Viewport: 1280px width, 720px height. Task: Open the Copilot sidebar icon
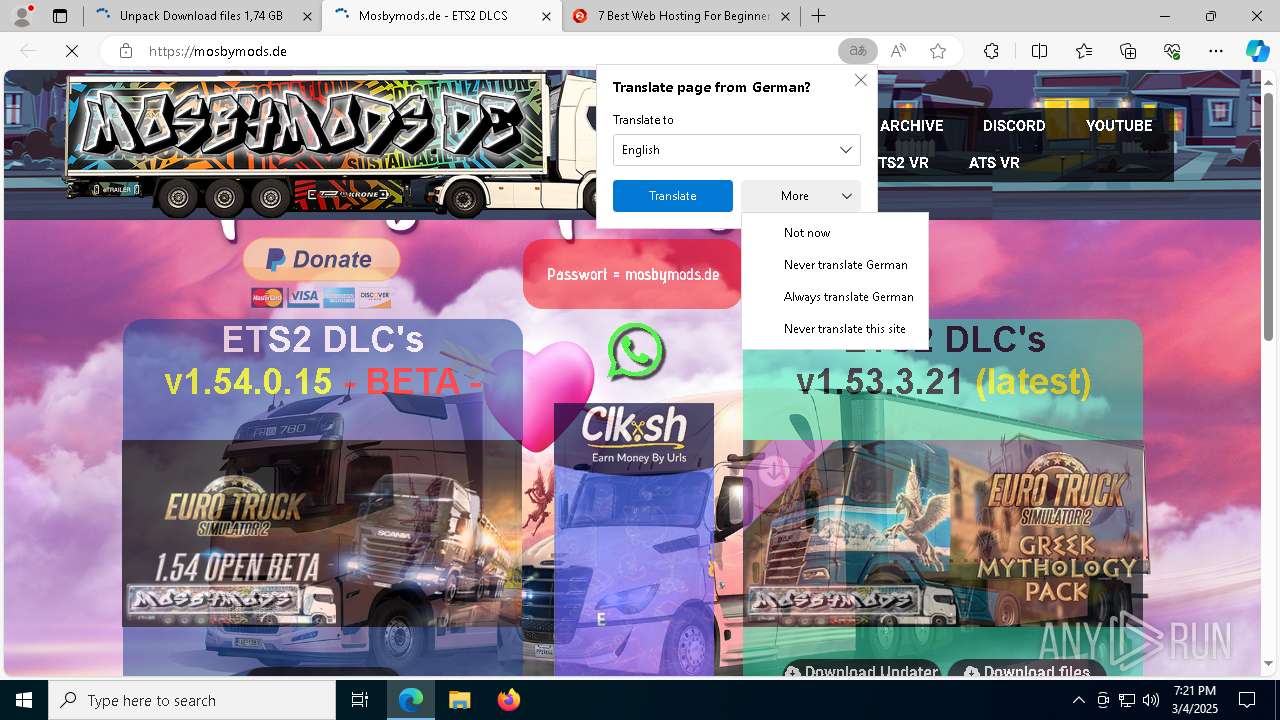tap(1257, 51)
